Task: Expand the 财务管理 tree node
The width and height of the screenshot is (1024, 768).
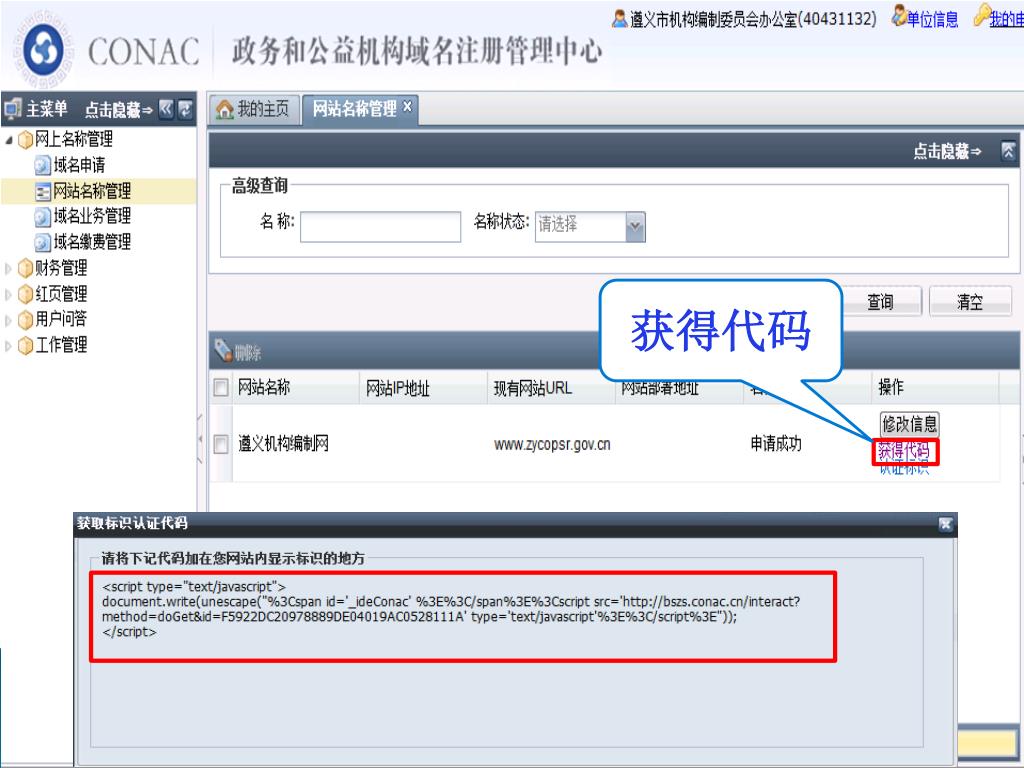Action: click(x=8, y=268)
